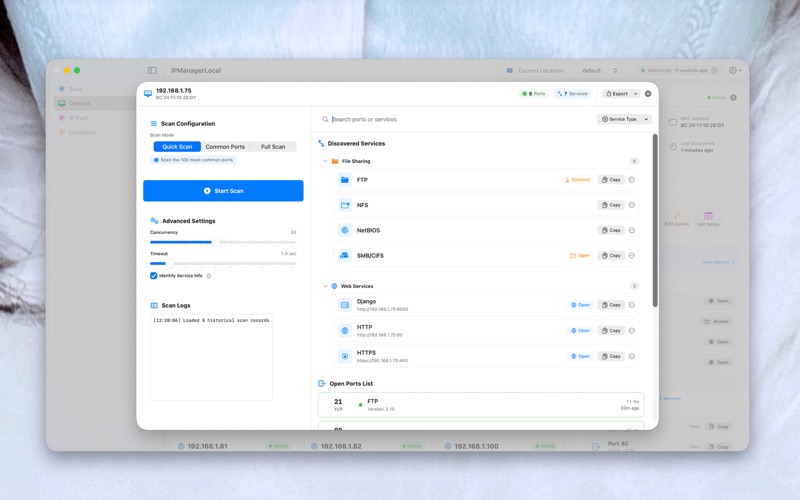Screen dimensions: 800x500
Task: Open the Service Type dropdown
Action: point(624,119)
